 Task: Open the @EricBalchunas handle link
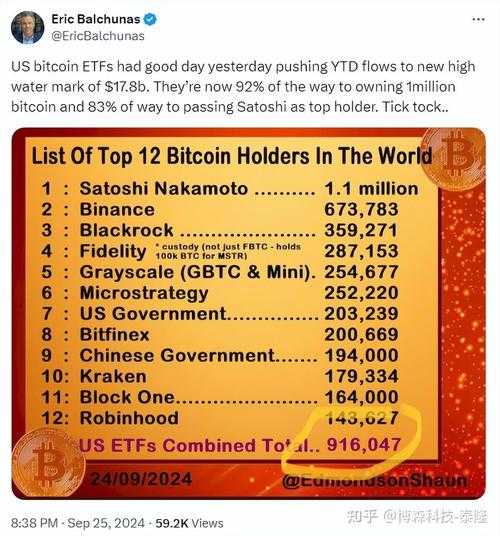(98, 36)
